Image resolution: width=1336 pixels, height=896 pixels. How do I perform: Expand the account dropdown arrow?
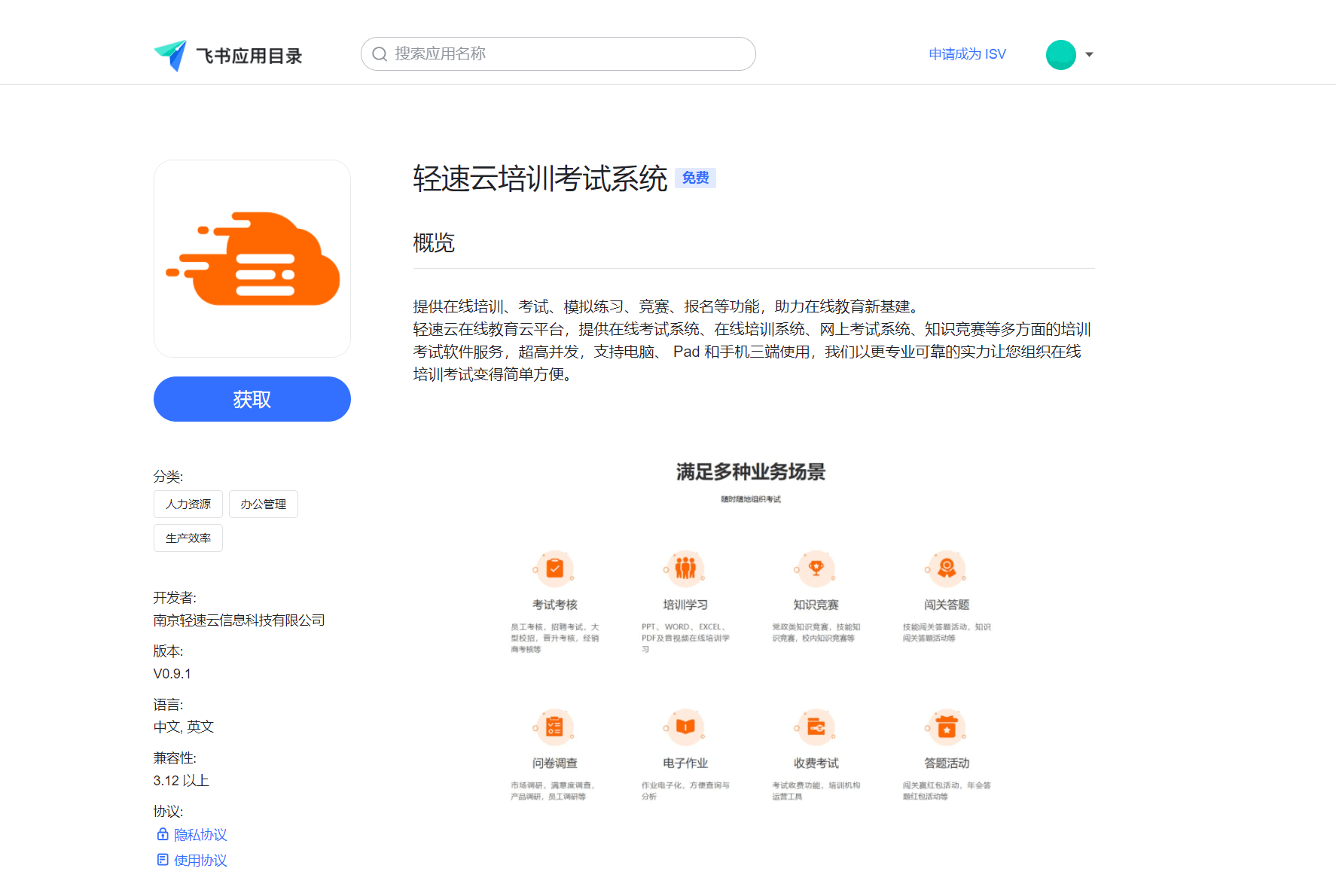coord(1089,54)
